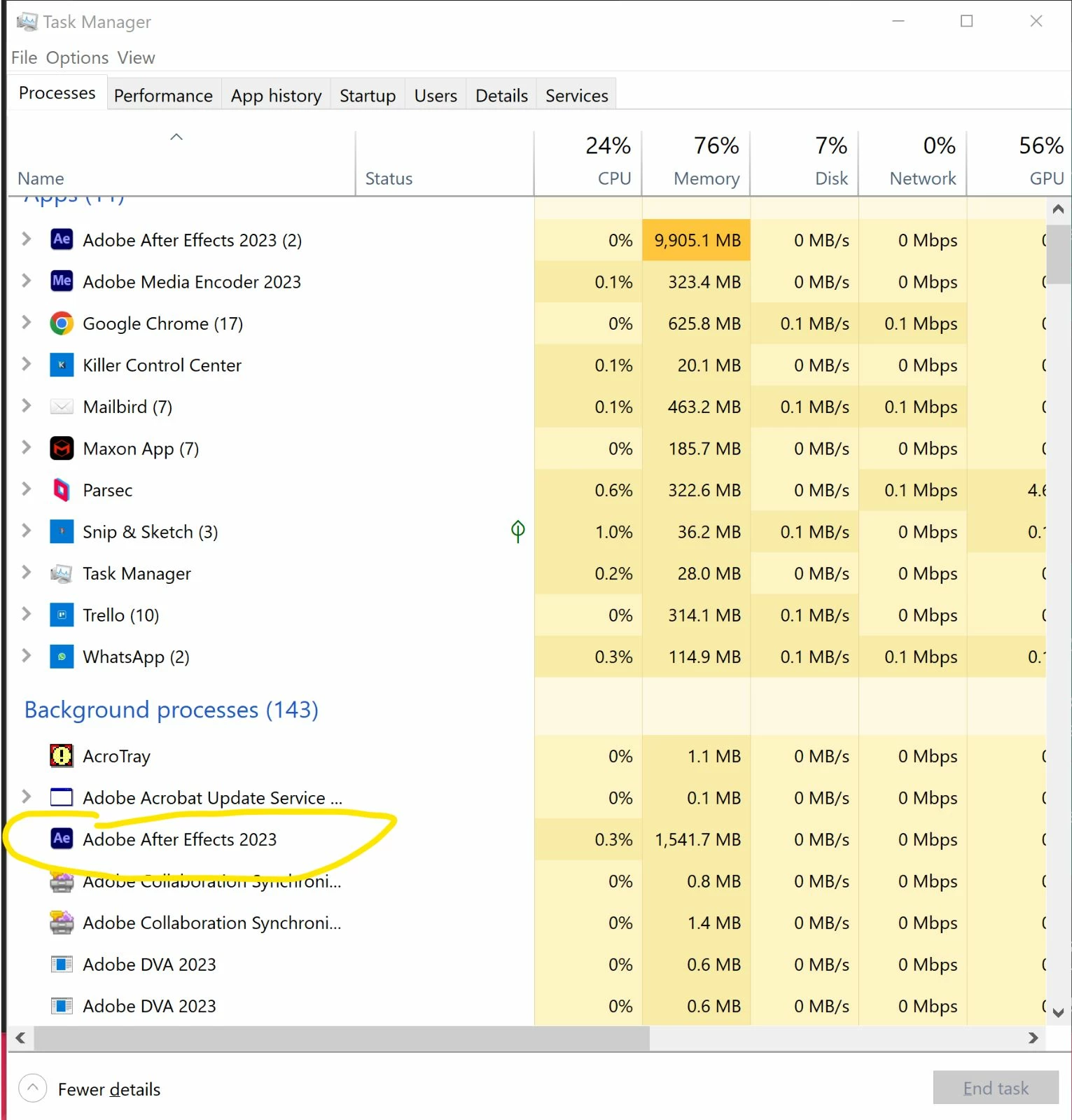Viewport: 1072px width, 1120px height.
Task: Sort by the CPU column header
Action: pyautogui.click(x=587, y=162)
